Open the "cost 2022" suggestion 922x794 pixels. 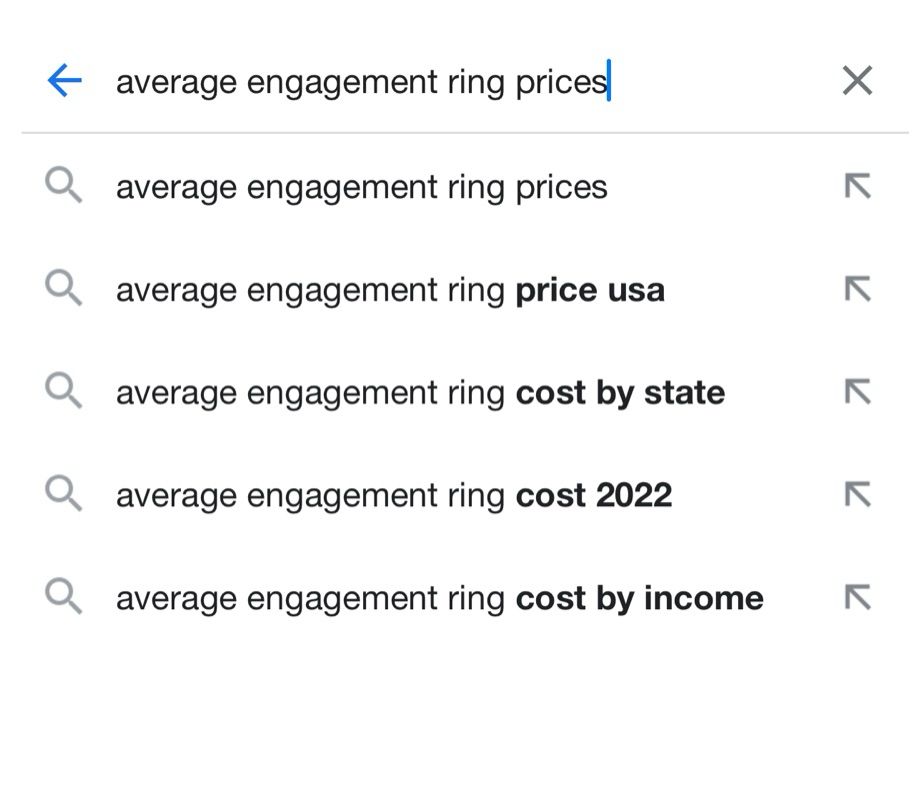(x=393, y=495)
